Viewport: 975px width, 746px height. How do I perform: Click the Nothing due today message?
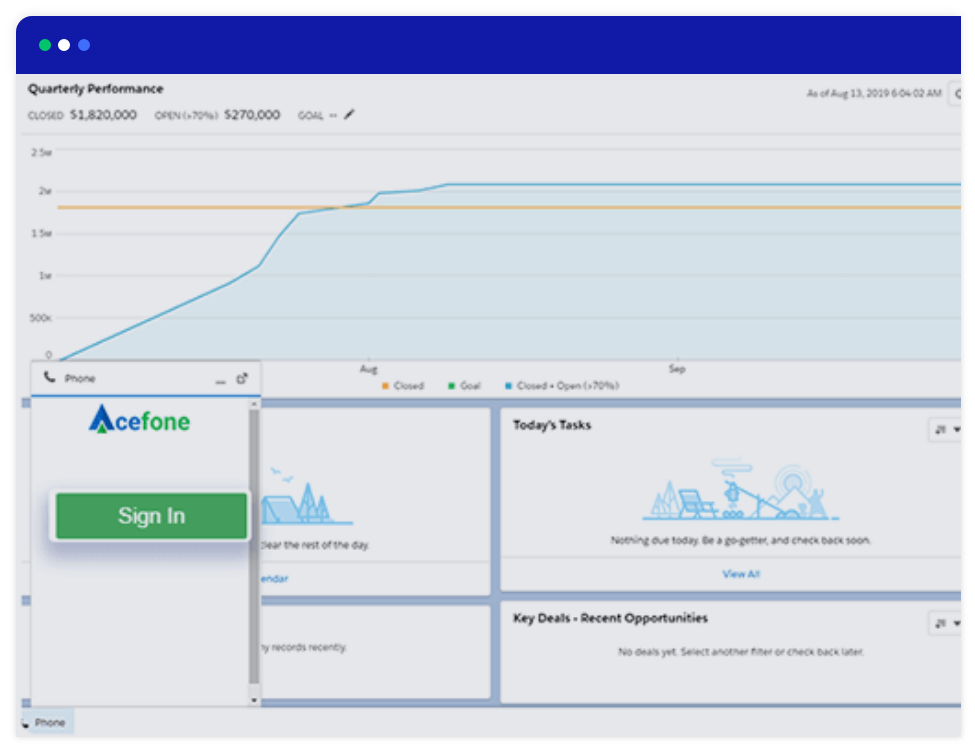(x=741, y=540)
